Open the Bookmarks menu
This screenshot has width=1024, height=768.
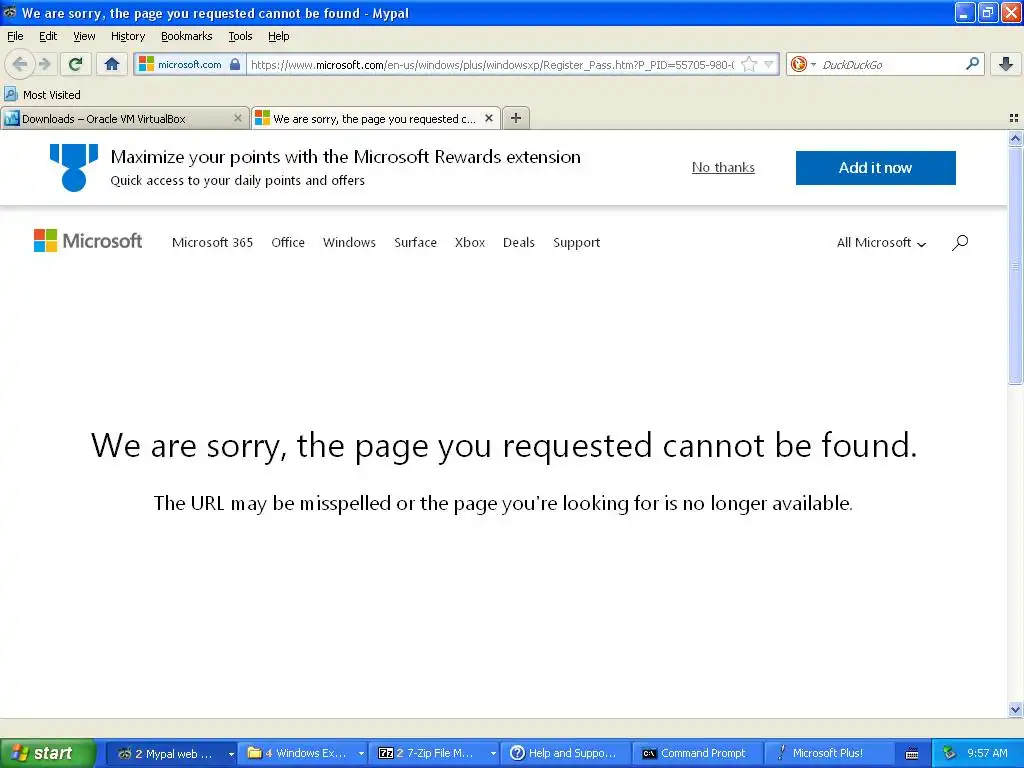(186, 36)
